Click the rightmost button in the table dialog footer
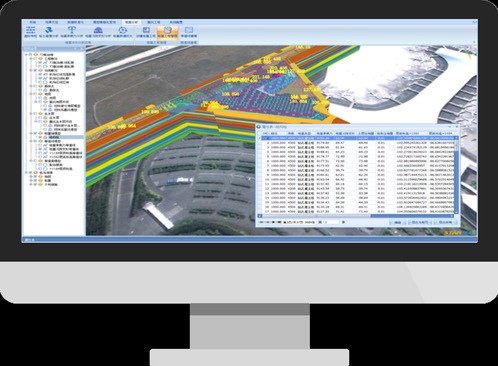This screenshot has width=498, height=366. pos(445,222)
